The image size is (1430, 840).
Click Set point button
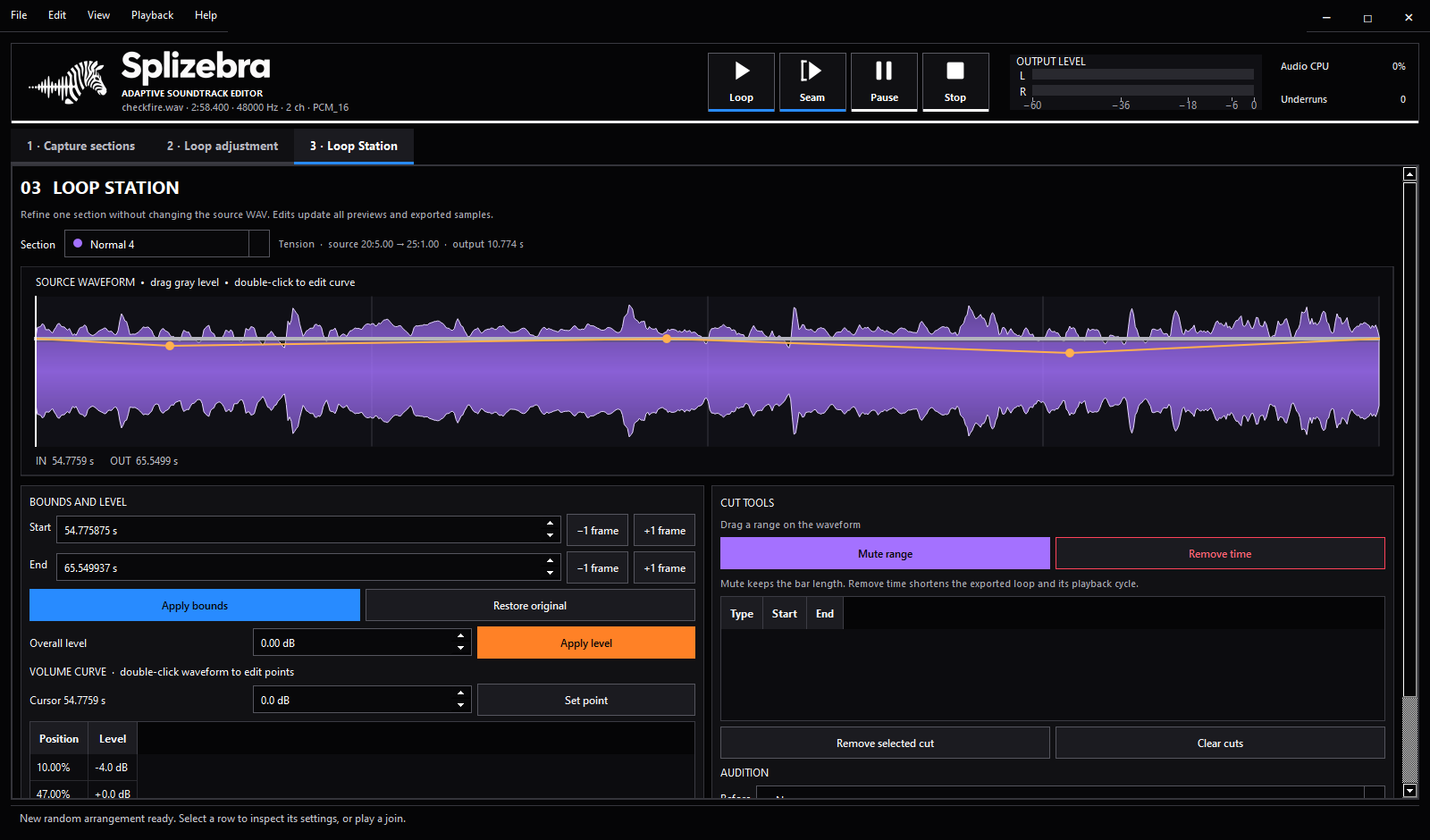click(x=586, y=700)
